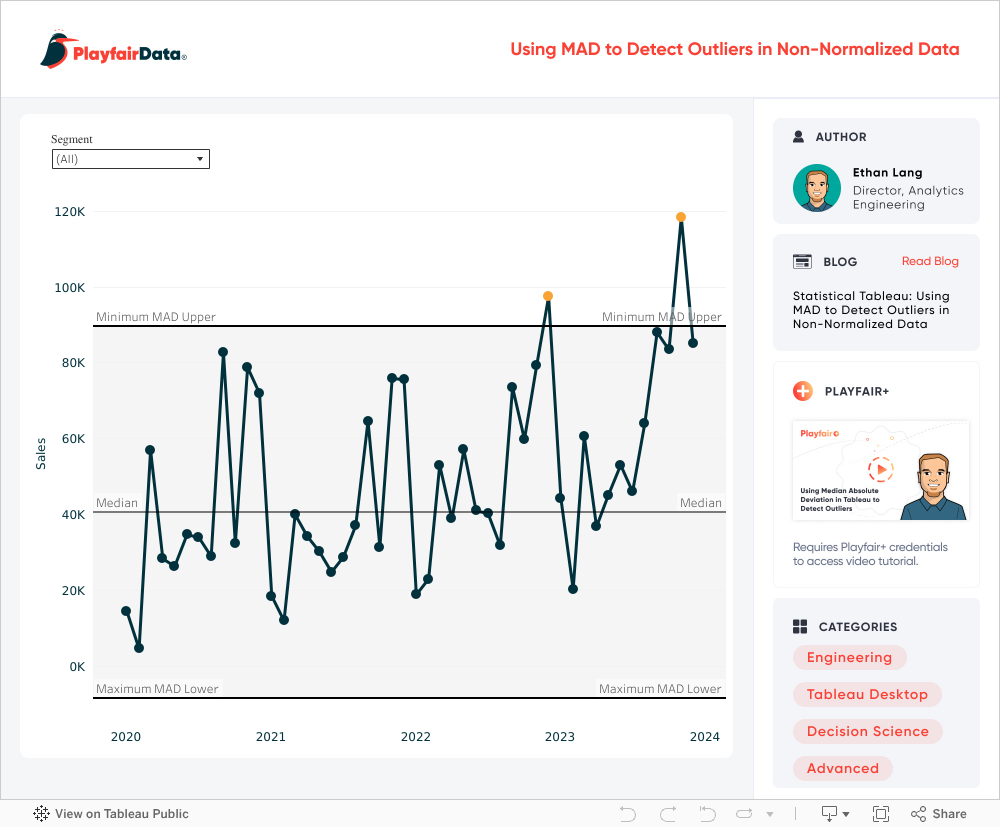The image size is (1000, 827).
Task: Enter full screen mode
Action: [881, 814]
